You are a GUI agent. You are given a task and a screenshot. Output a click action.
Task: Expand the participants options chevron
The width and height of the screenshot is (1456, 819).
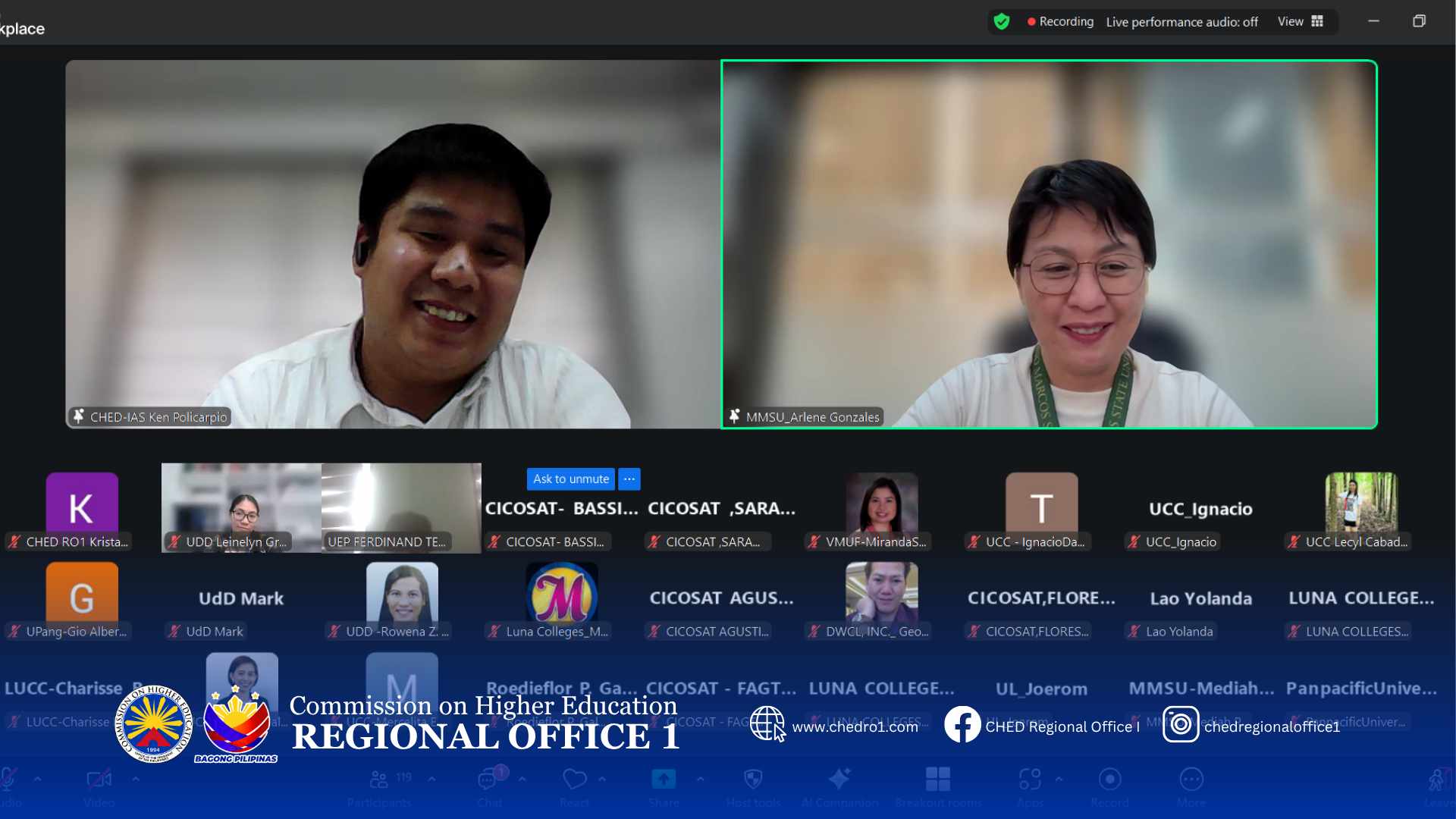click(x=431, y=779)
